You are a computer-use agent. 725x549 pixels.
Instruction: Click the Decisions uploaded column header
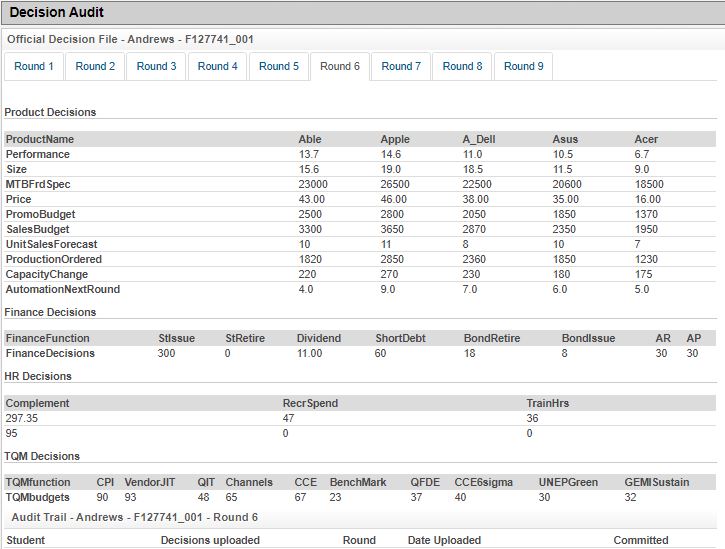point(210,541)
